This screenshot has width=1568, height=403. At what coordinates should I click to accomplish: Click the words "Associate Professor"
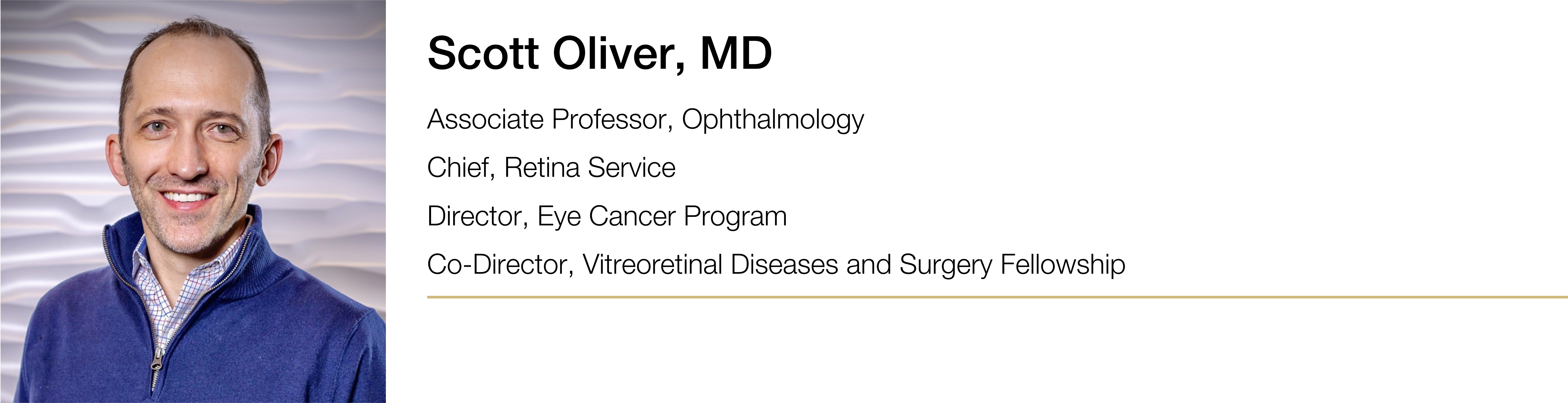coord(545,120)
